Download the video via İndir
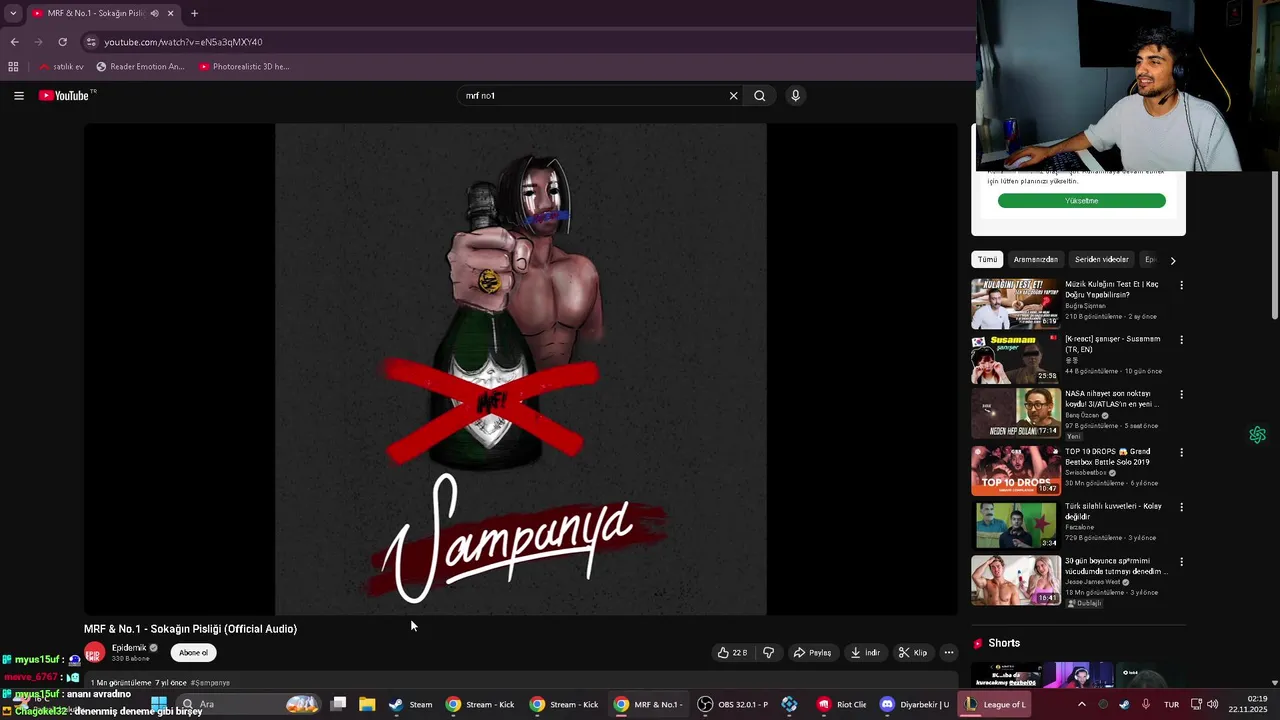 (x=865, y=653)
